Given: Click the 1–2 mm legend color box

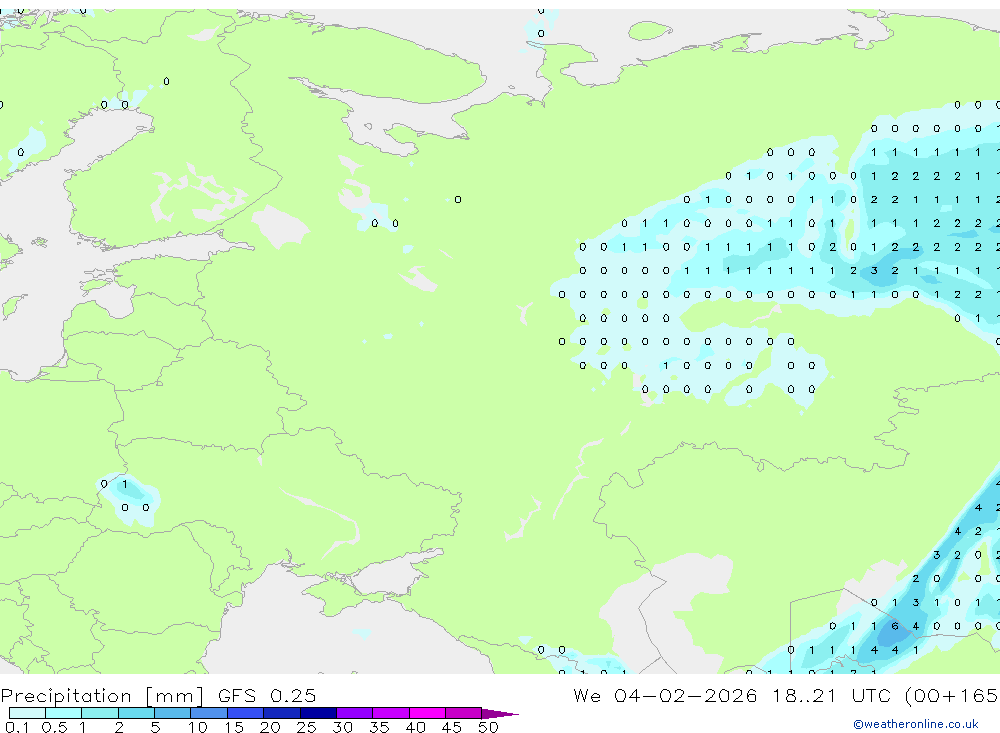Looking at the screenshot, I should click(100, 713).
